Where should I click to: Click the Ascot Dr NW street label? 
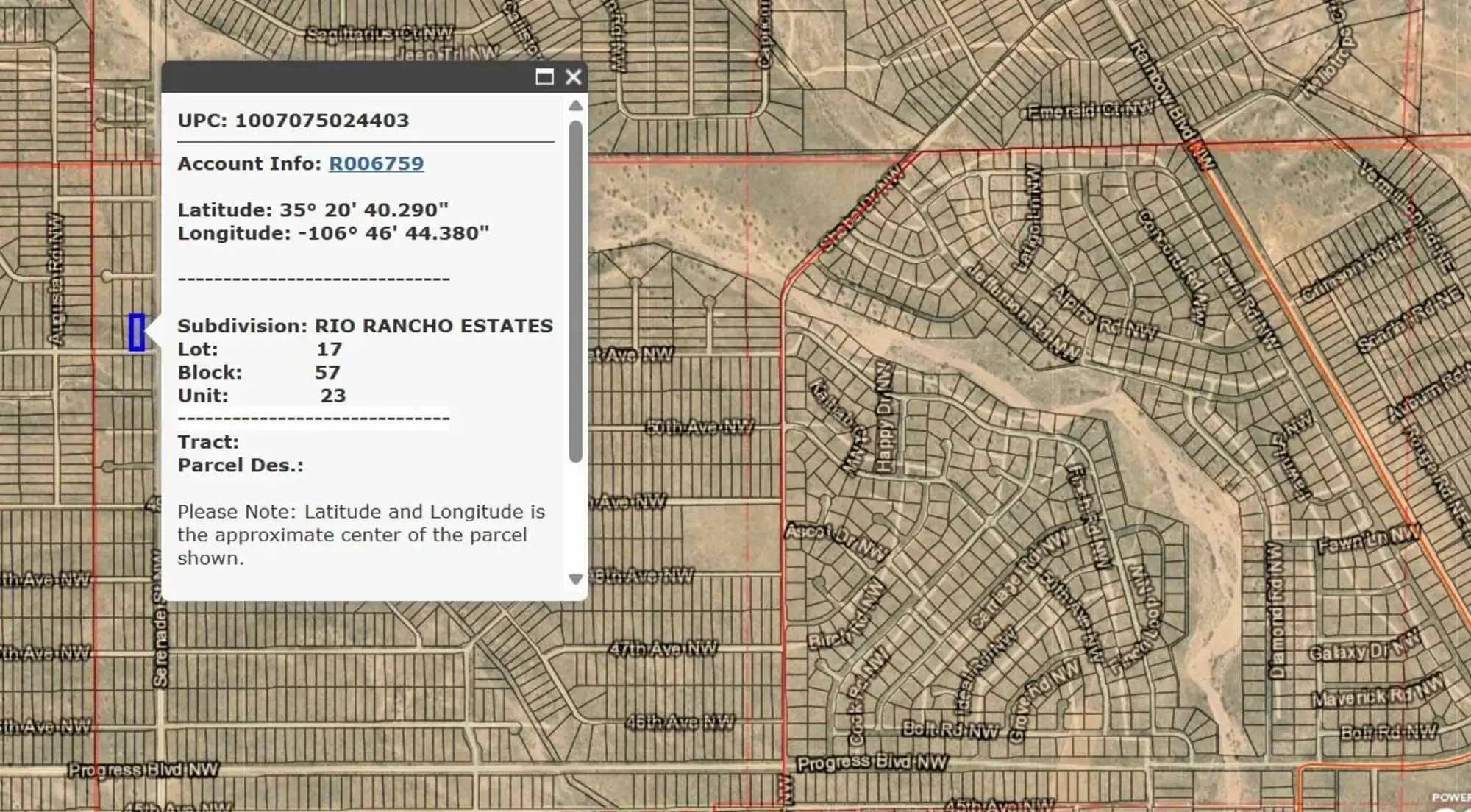click(x=836, y=541)
